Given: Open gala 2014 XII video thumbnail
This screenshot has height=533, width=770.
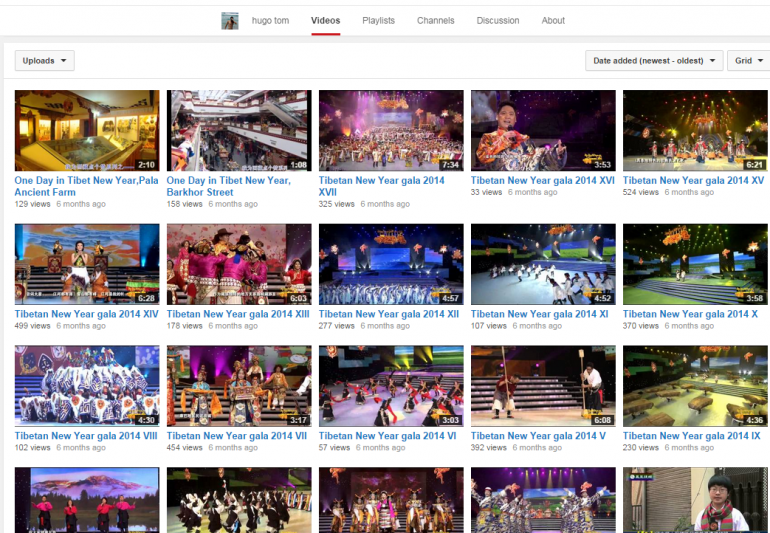Looking at the screenshot, I should click(x=391, y=264).
